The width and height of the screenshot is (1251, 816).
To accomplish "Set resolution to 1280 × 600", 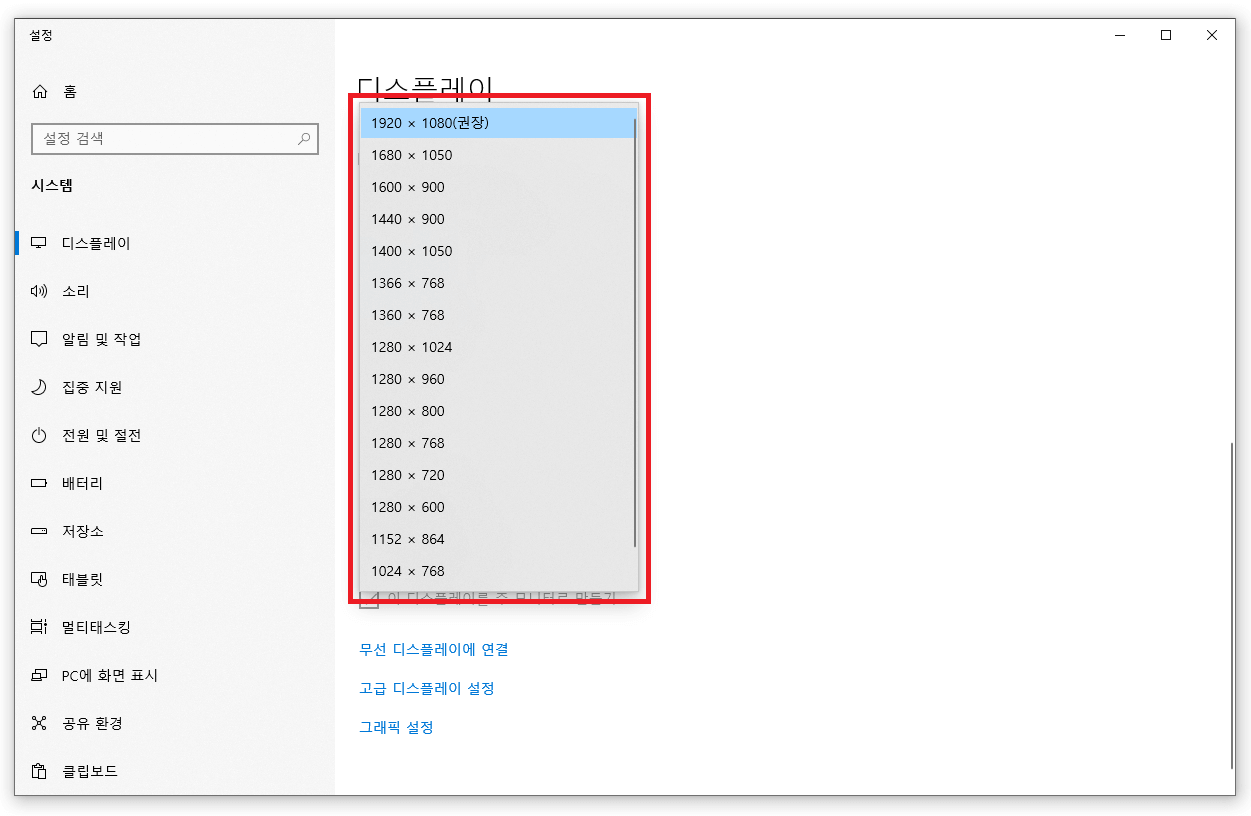I will click(x=498, y=507).
